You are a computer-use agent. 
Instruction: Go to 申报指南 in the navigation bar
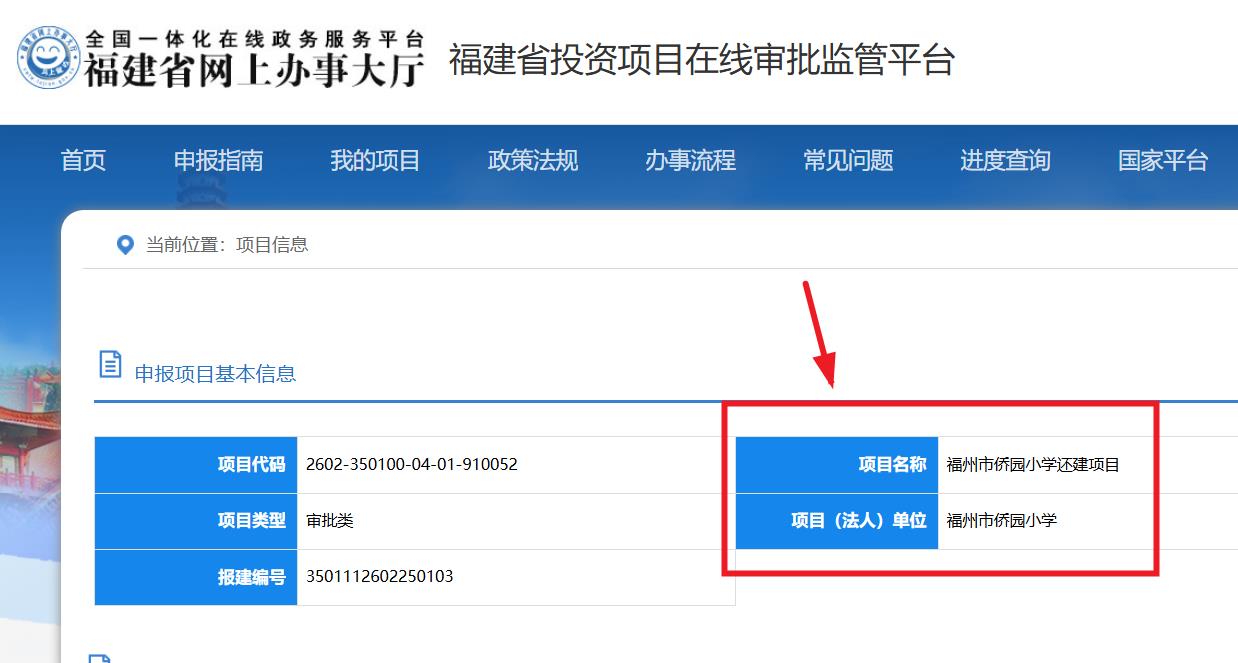point(218,161)
